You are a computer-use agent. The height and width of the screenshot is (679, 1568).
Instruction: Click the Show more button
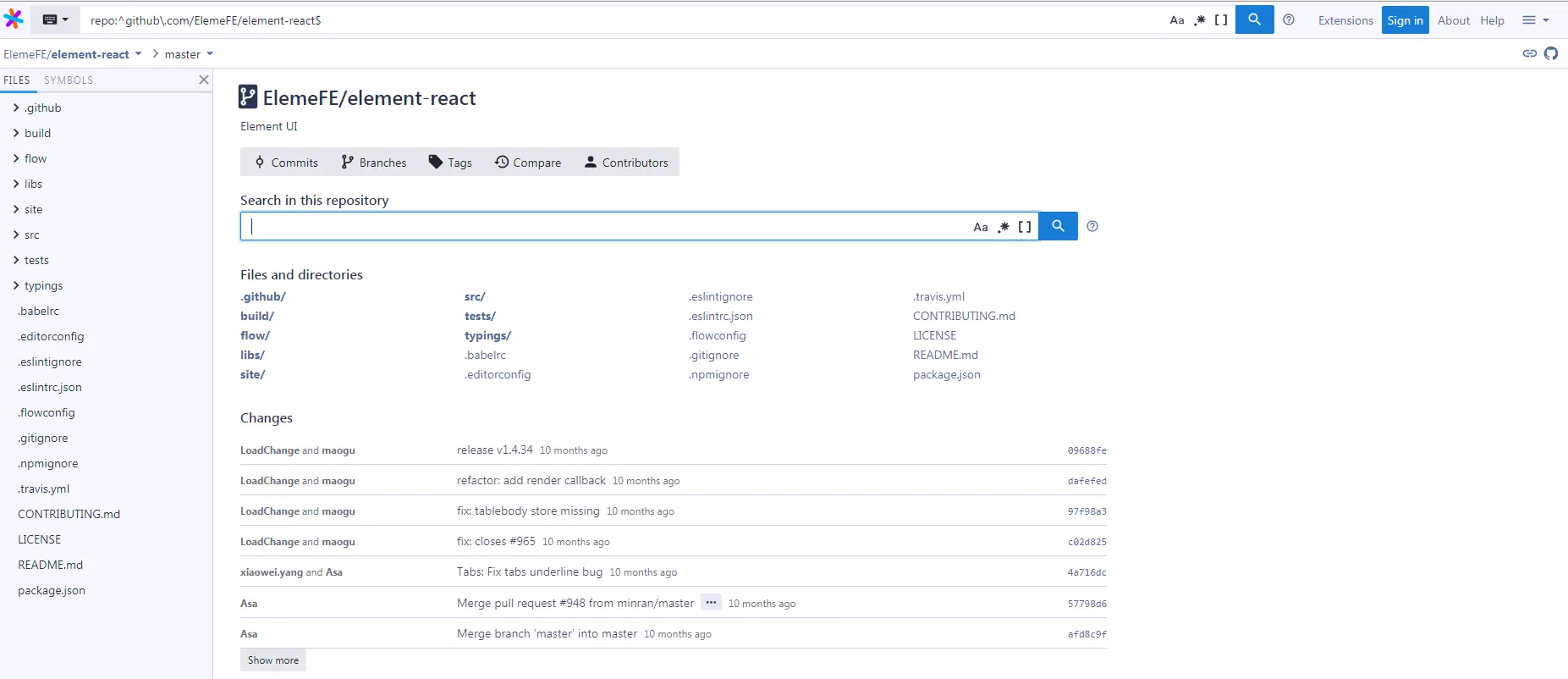273,660
